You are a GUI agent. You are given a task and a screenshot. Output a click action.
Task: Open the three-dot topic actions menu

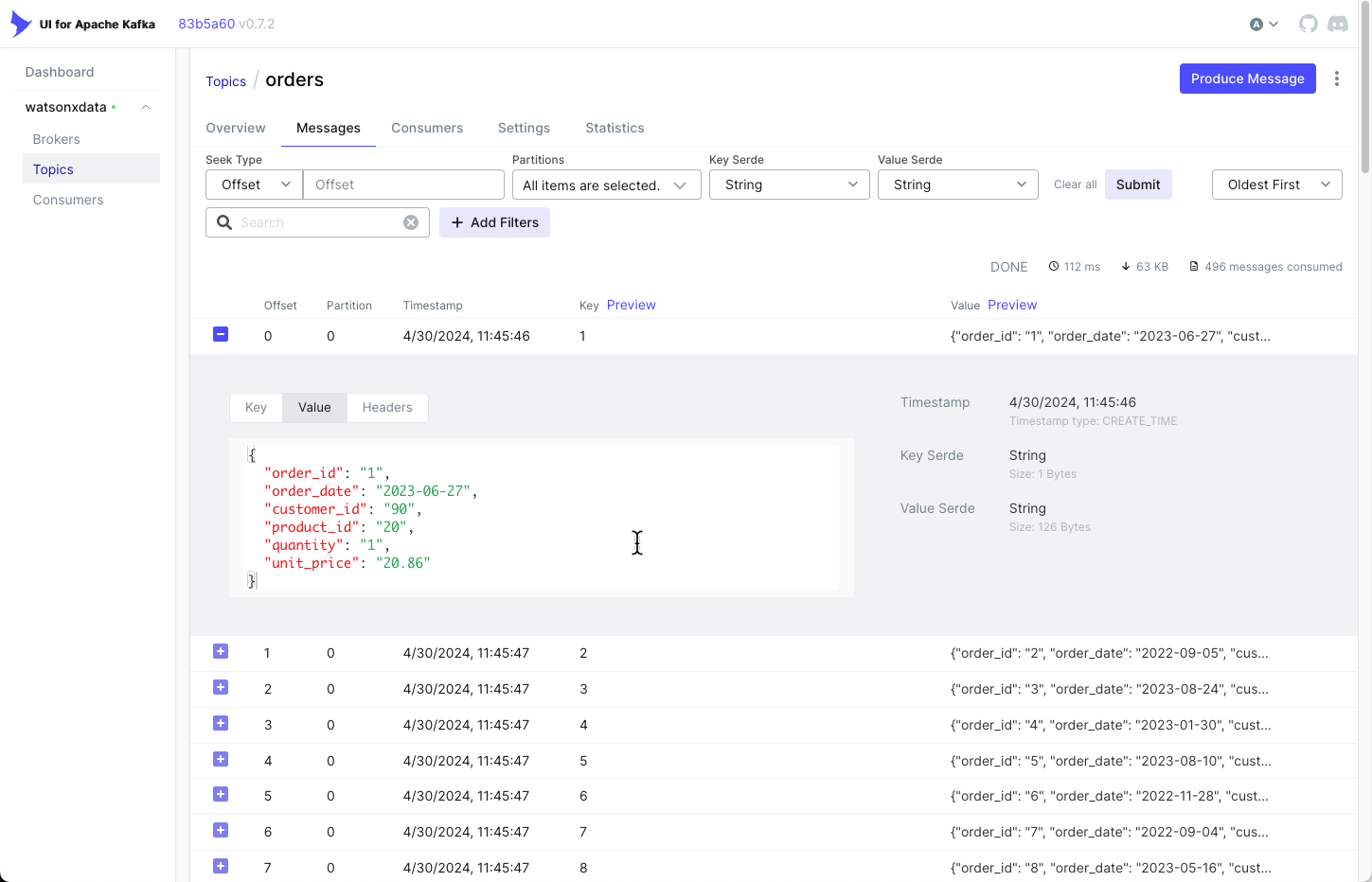point(1337,79)
